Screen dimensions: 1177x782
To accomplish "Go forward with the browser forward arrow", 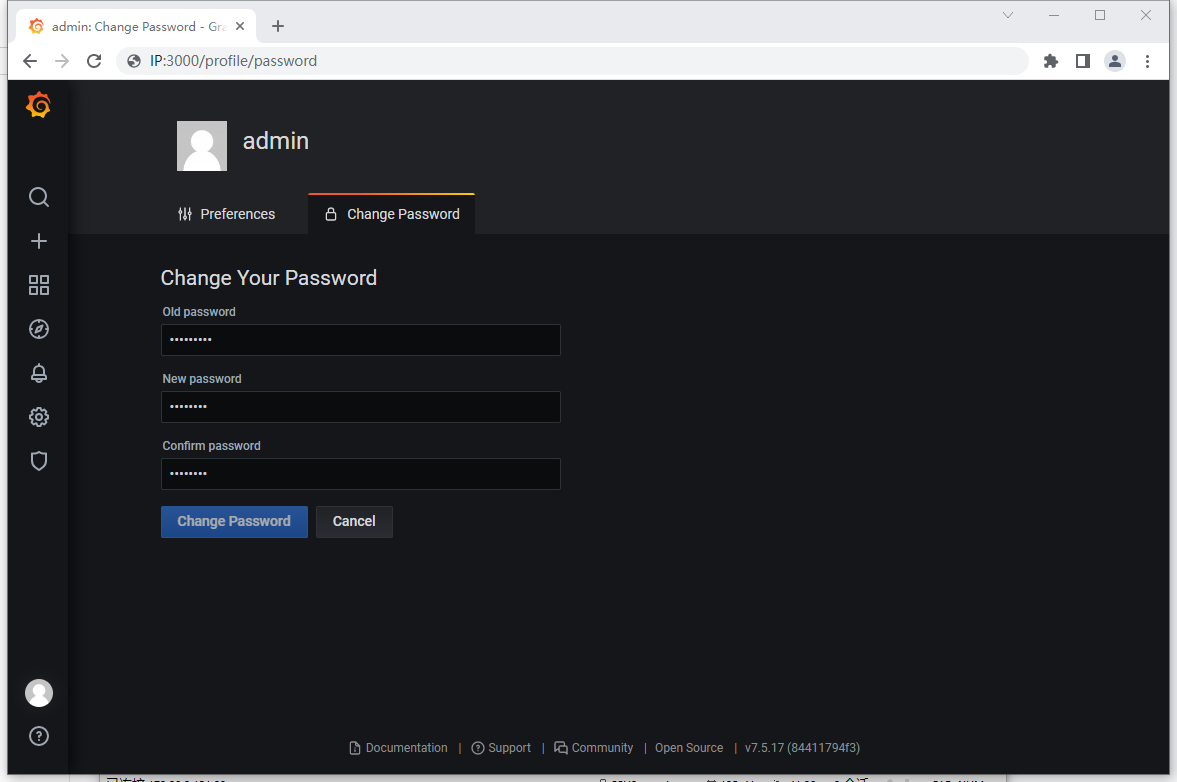I will tap(62, 61).
